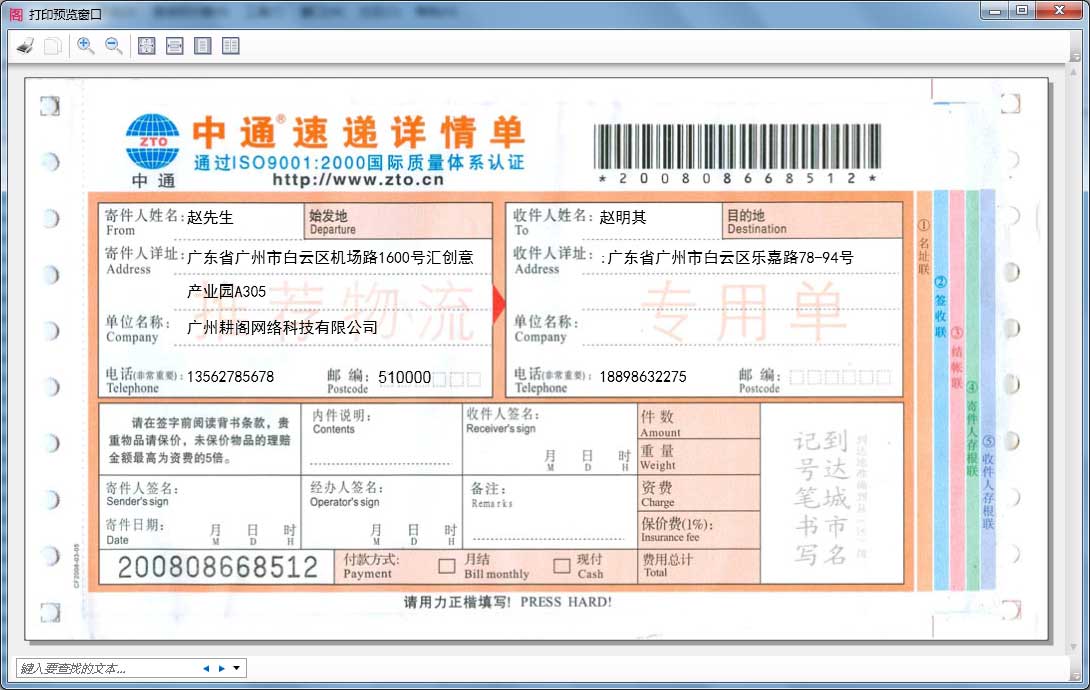Click the 打印预览窗口 title bar app icon
This screenshot has height=690, width=1090.
pos(16,14)
